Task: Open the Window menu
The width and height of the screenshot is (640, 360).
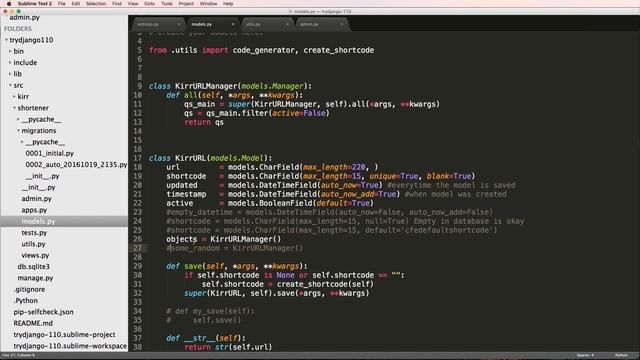Action: click(x=208, y=4)
